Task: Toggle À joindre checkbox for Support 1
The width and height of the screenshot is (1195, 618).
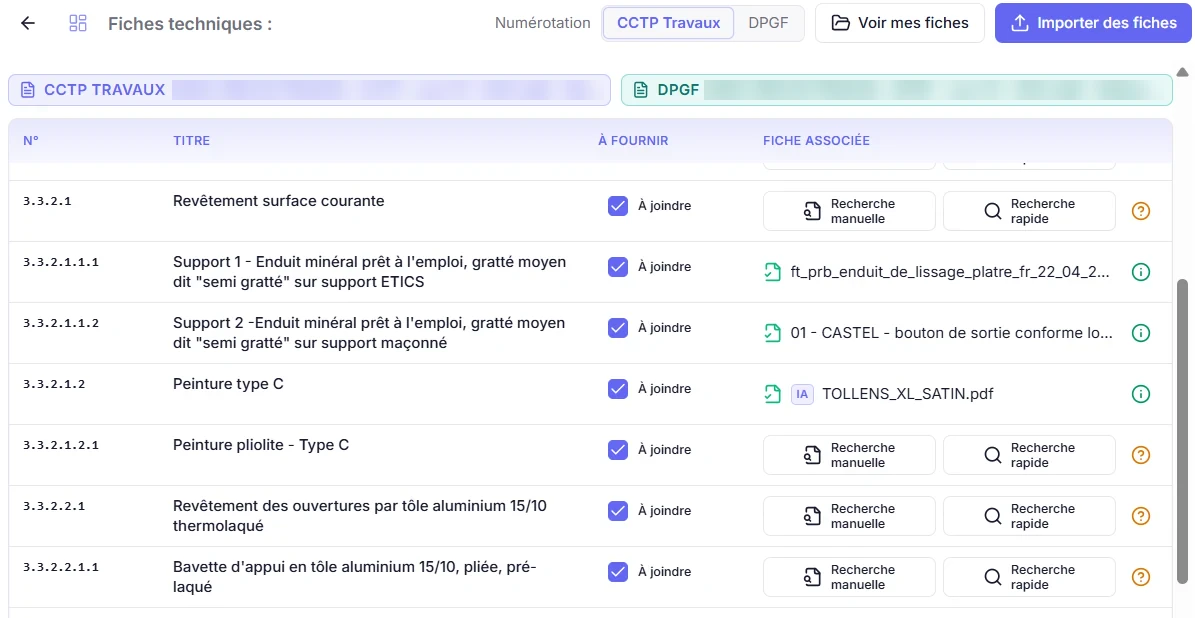Action: tap(618, 267)
